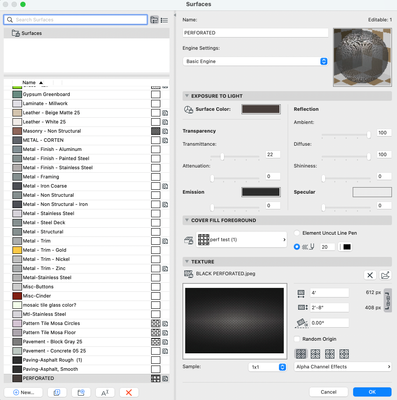Click texture indicator icon in PERFORATED row
Screen dimensions: 397x400
(x=165, y=379)
